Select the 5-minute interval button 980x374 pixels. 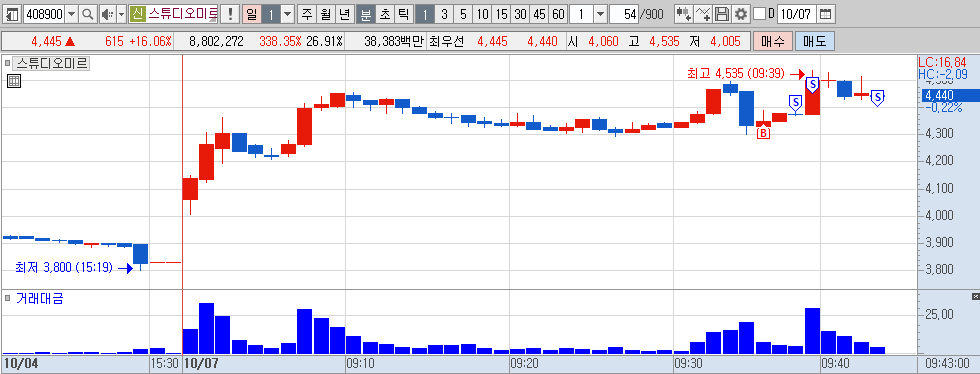463,13
